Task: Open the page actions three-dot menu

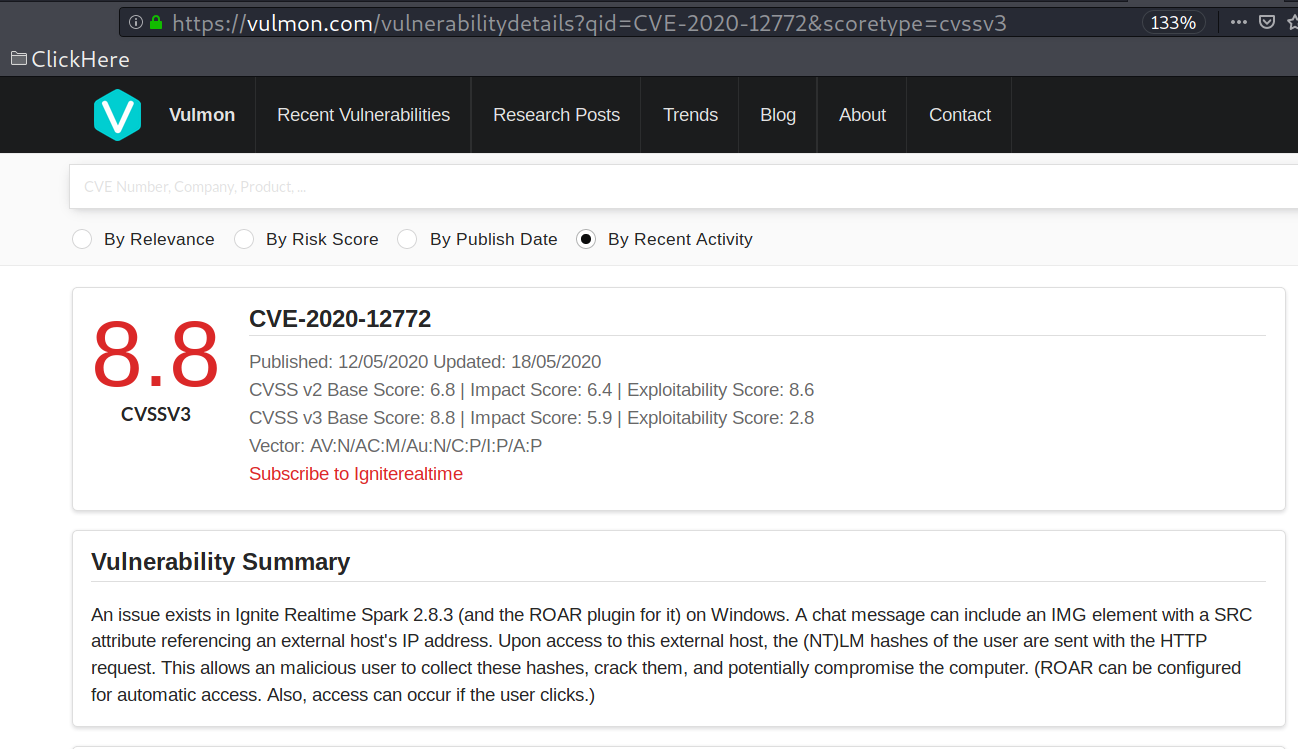Action: point(1238,22)
